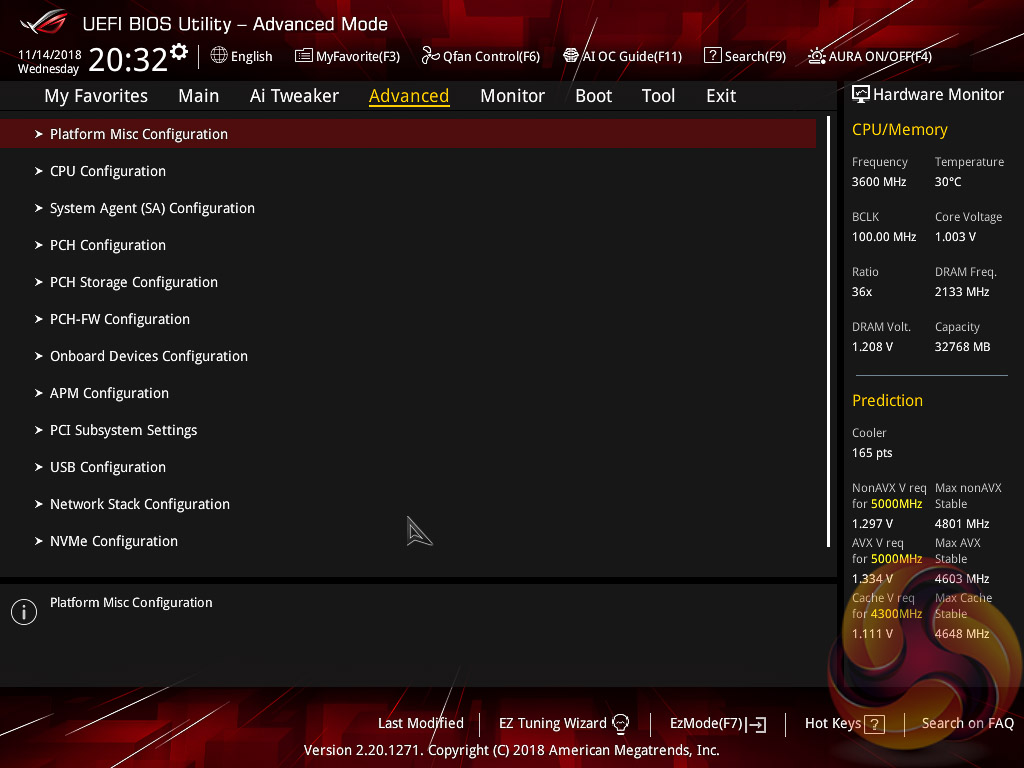Screen dimensions: 1024x768
Task: Click the 100.00 MHz BCLK value
Action: (884, 237)
